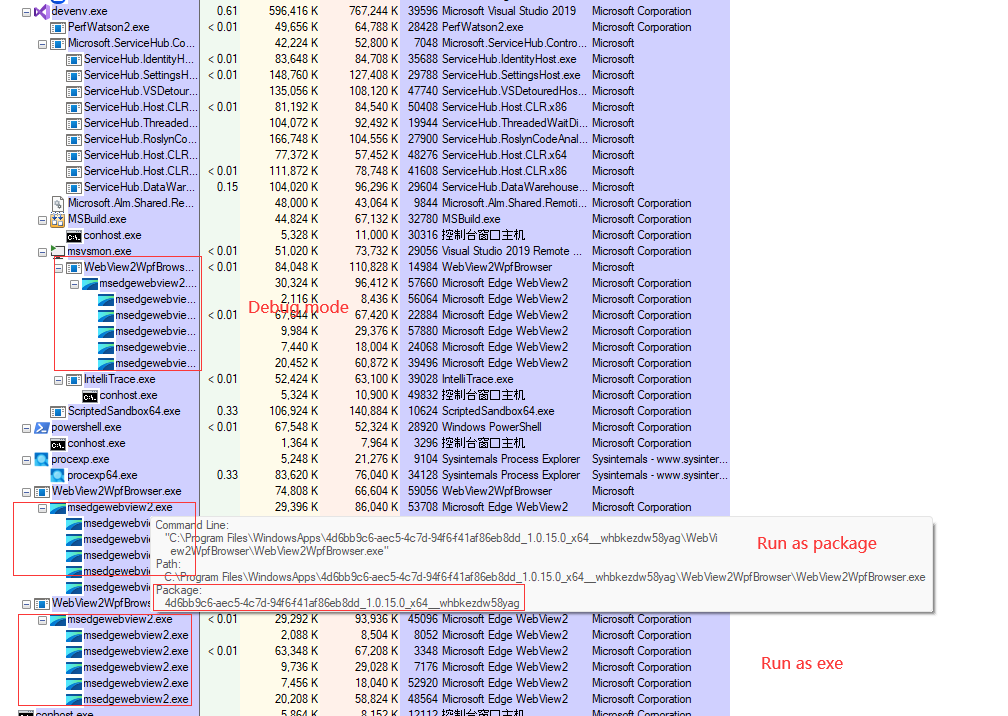Click the procexp64.exe icon
This screenshot has width=1008, height=716.
pos(58,475)
